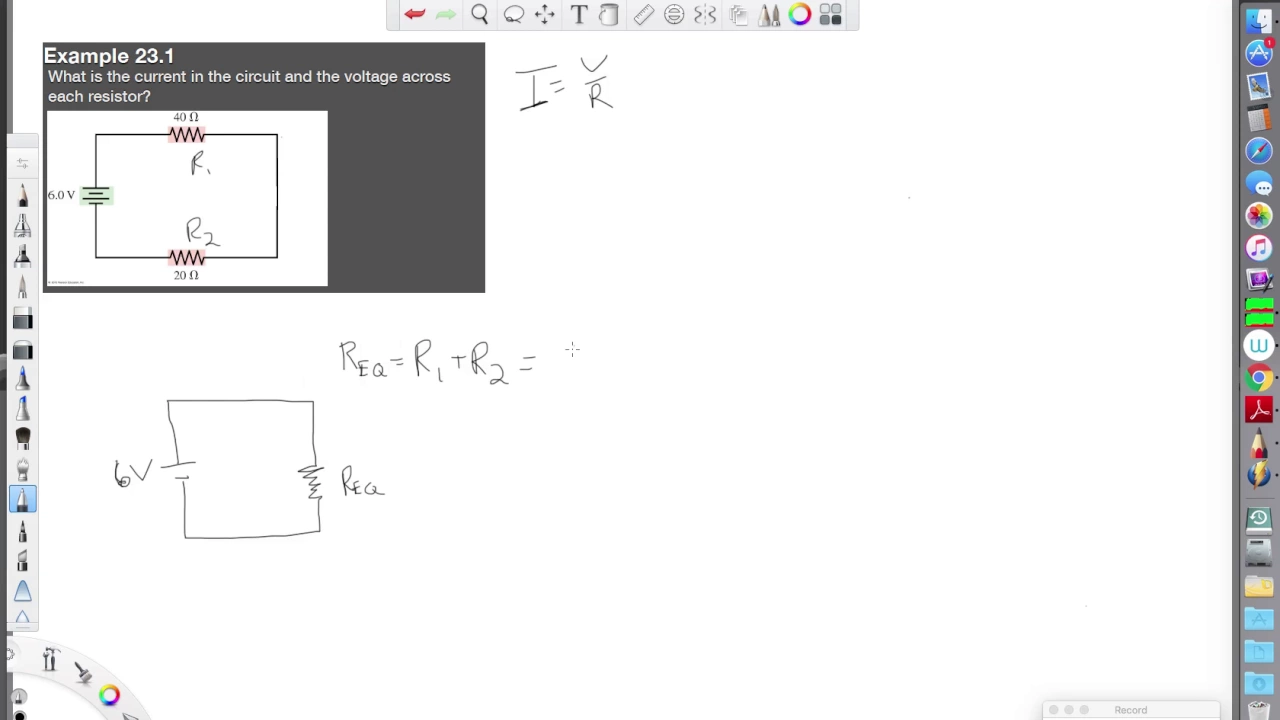
Task: Open Messages in the Dock
Action: pos(1259,184)
